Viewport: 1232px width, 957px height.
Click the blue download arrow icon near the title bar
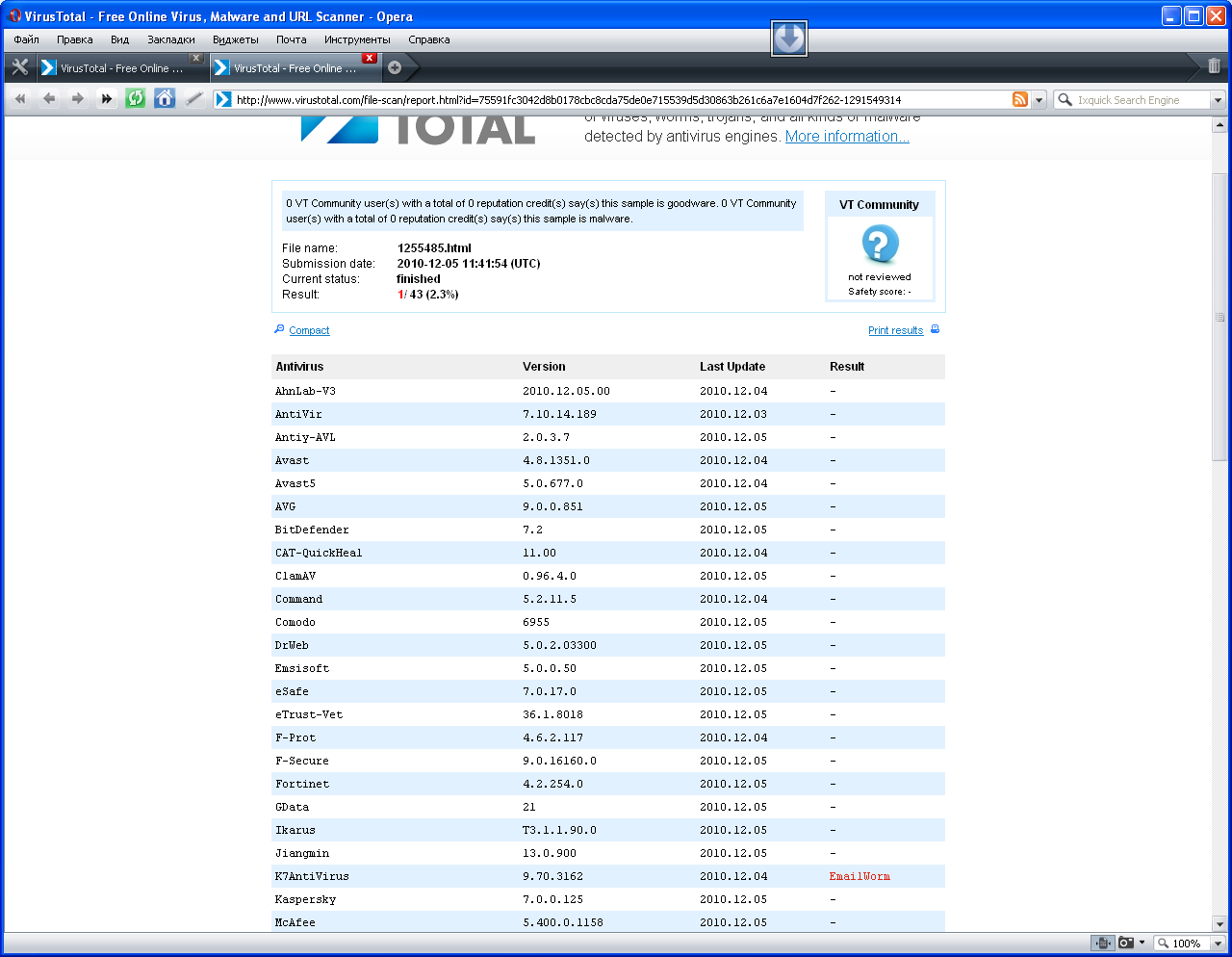pos(789,39)
